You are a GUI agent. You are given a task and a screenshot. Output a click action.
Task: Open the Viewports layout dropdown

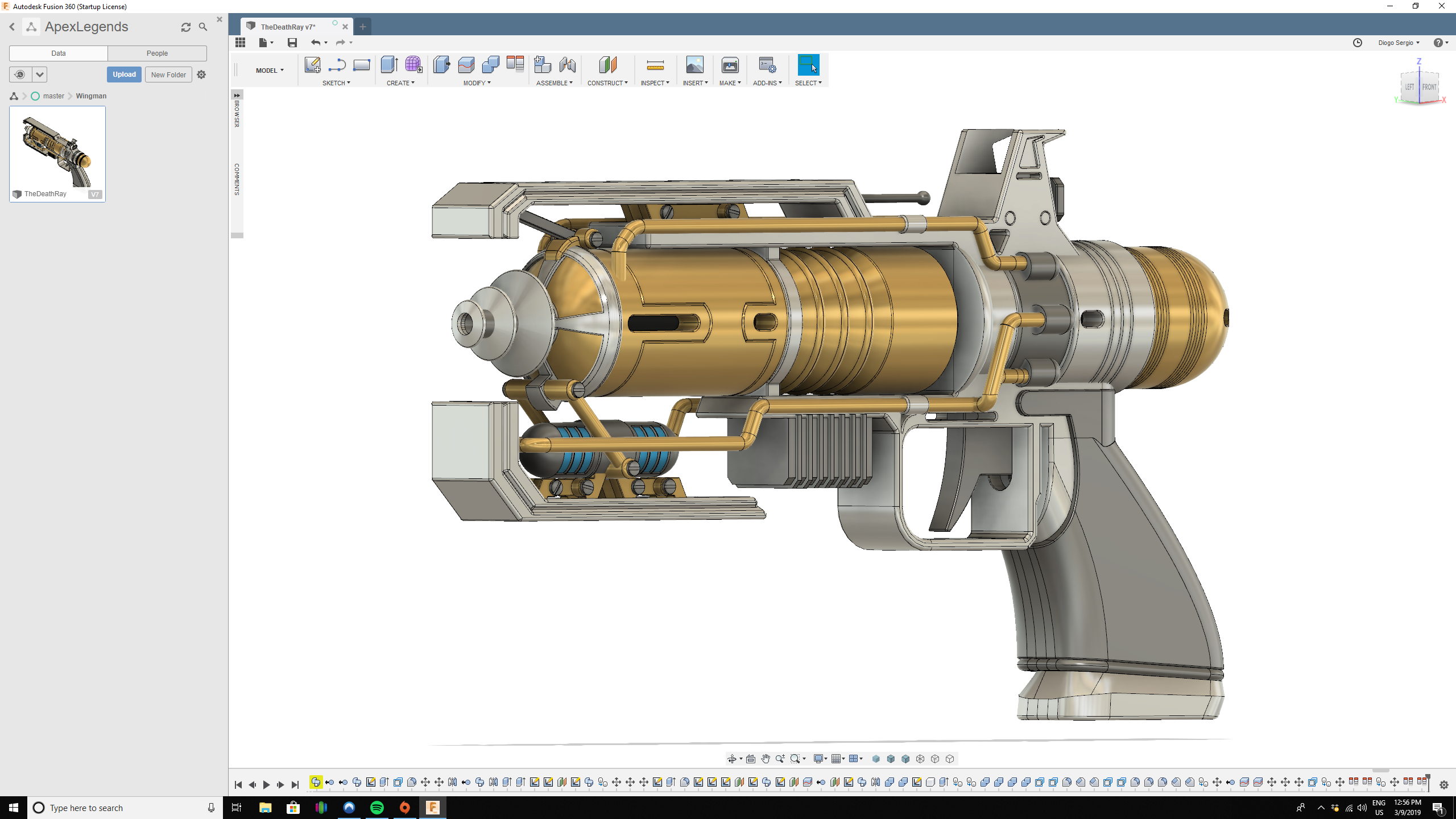click(856, 759)
